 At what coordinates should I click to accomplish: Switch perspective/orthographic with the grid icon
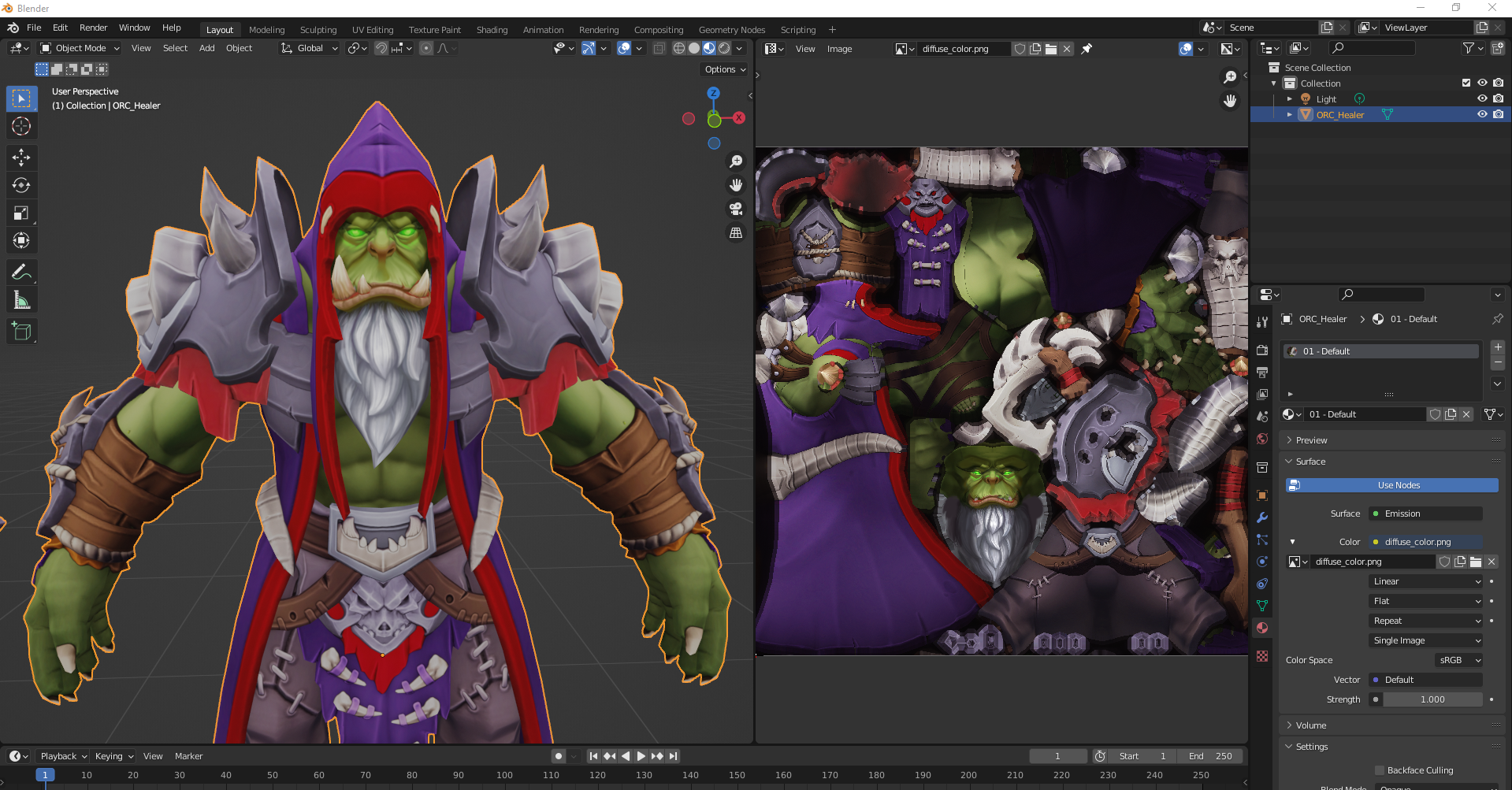pyautogui.click(x=736, y=232)
